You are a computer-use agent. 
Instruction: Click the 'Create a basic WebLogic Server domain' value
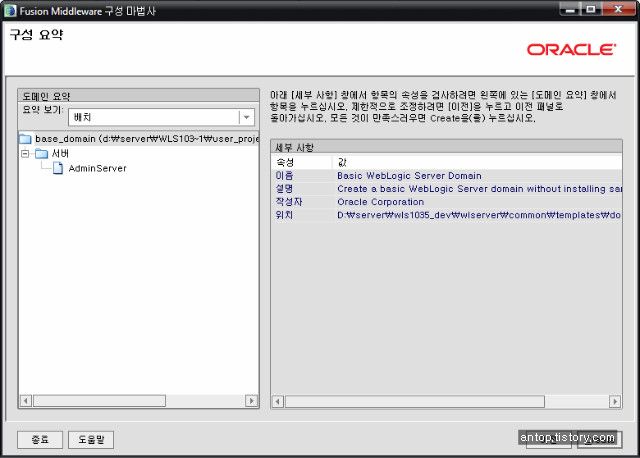(x=479, y=189)
